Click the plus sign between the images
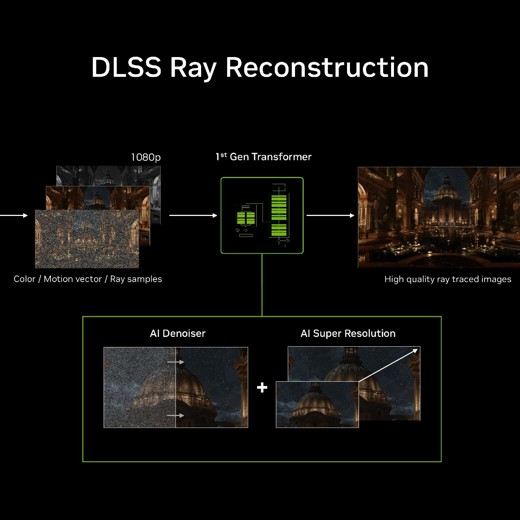 (262, 388)
